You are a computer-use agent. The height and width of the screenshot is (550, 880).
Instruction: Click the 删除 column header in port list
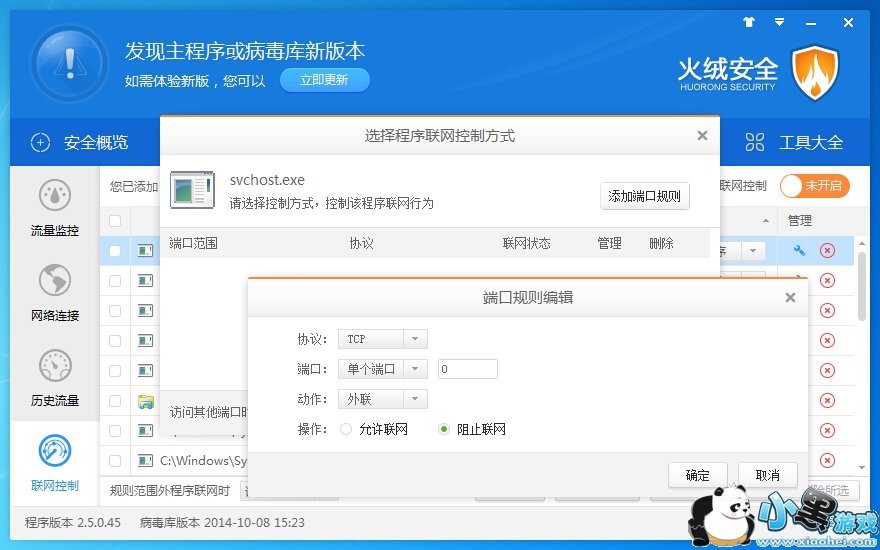pos(661,243)
